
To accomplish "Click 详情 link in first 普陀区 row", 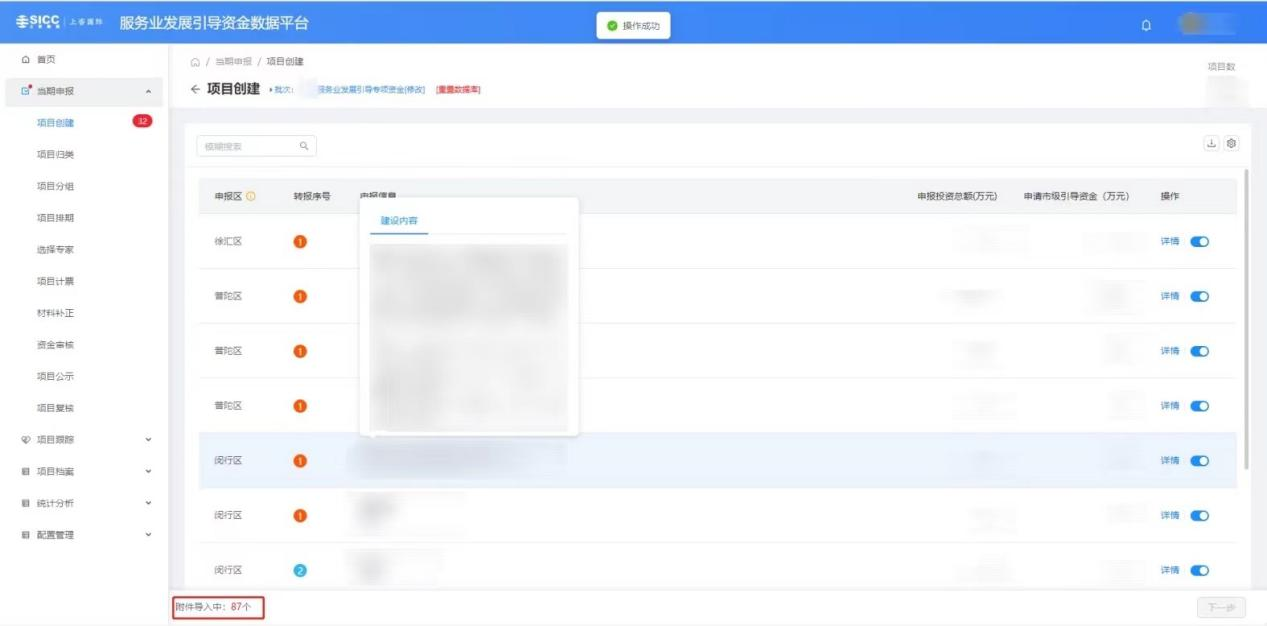I will [1169, 296].
